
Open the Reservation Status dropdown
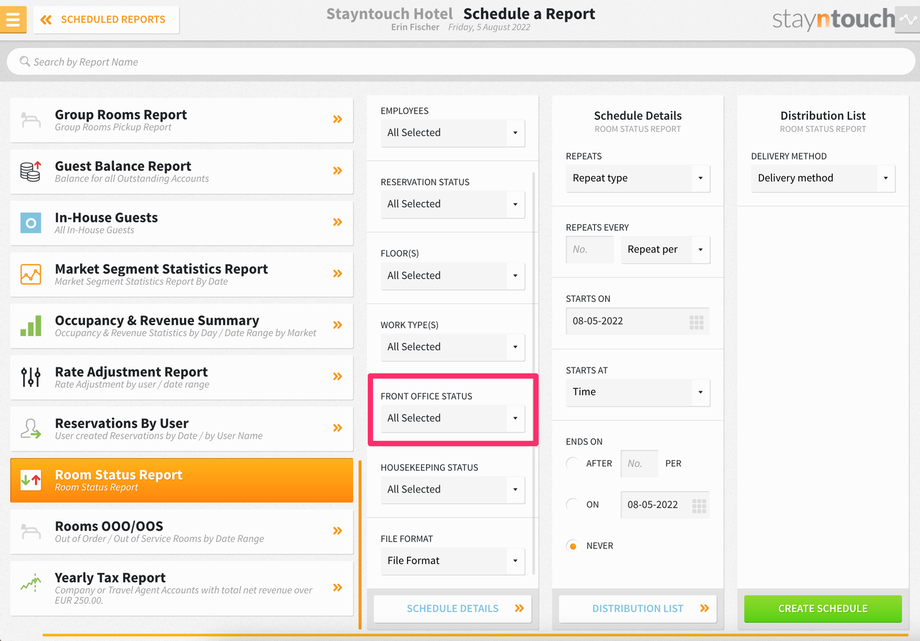tap(452, 204)
